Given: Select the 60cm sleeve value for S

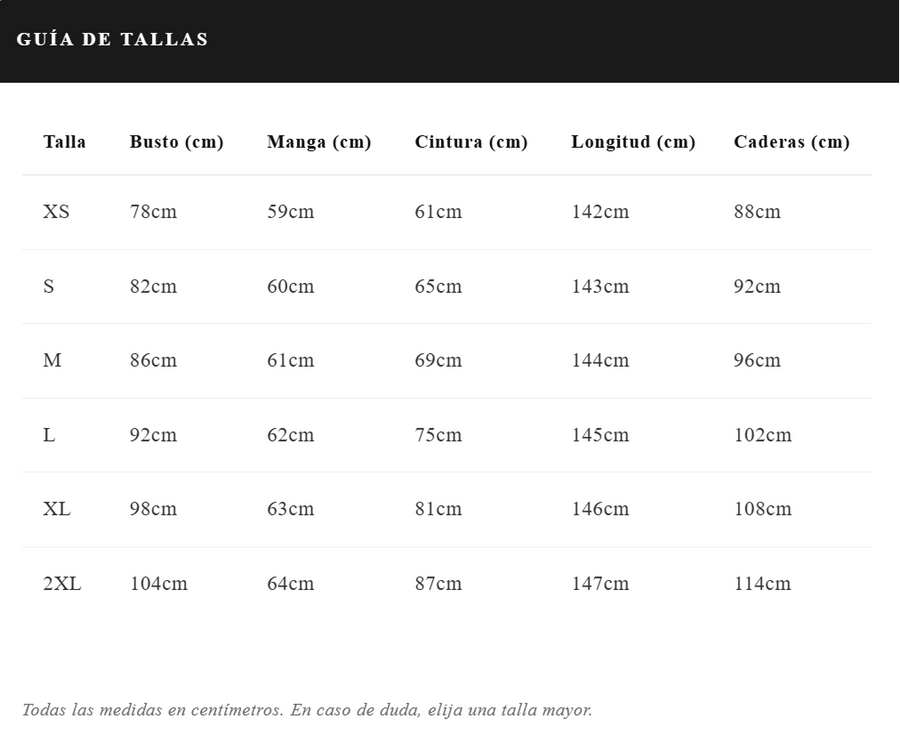Looking at the screenshot, I should pos(290,286).
